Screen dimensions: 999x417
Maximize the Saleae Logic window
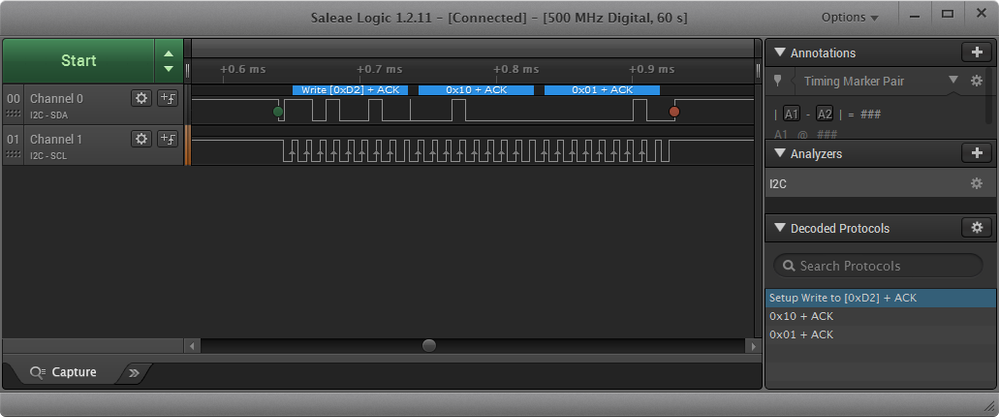947,15
